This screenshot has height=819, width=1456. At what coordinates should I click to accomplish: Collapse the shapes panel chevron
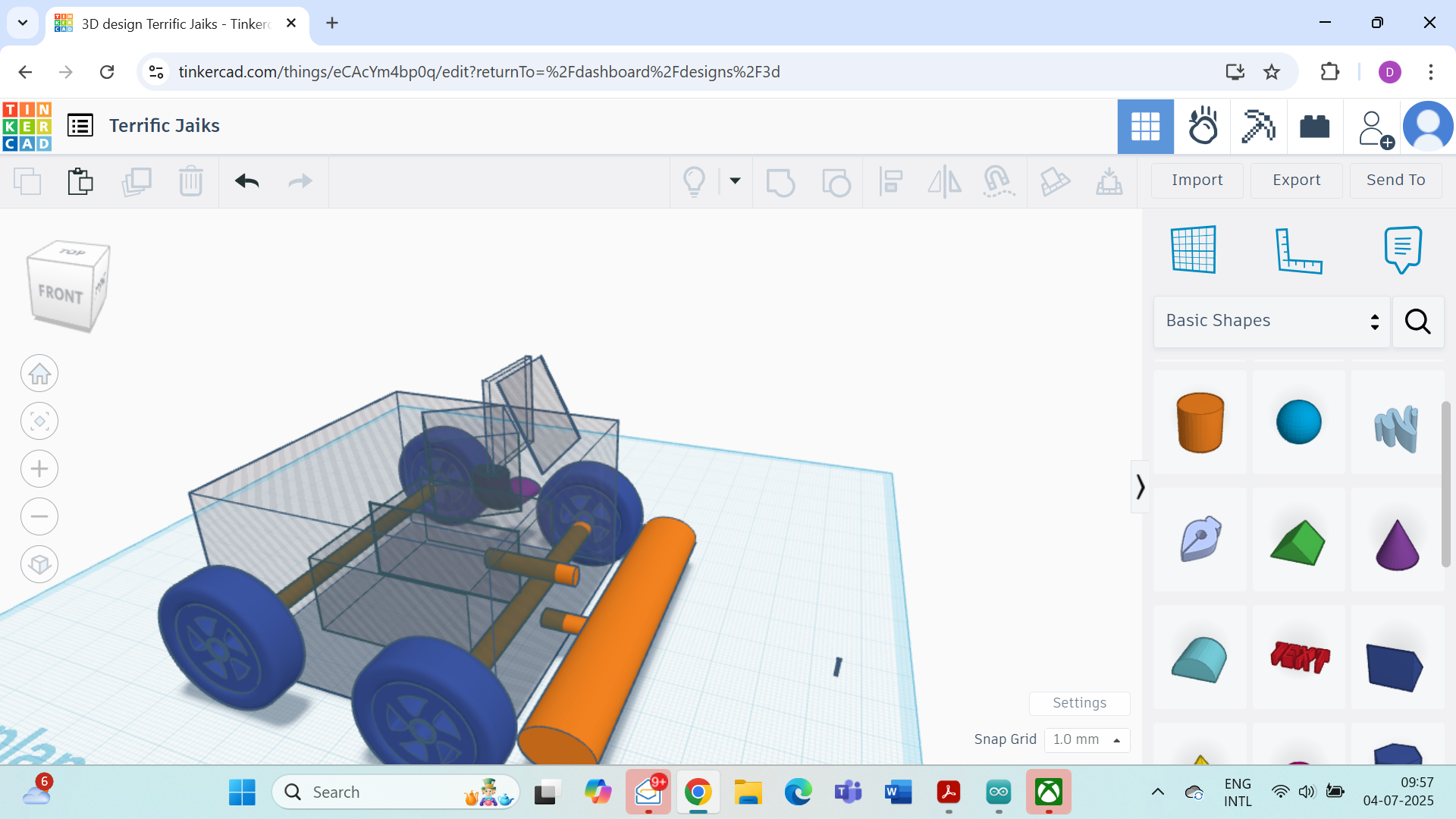point(1140,487)
